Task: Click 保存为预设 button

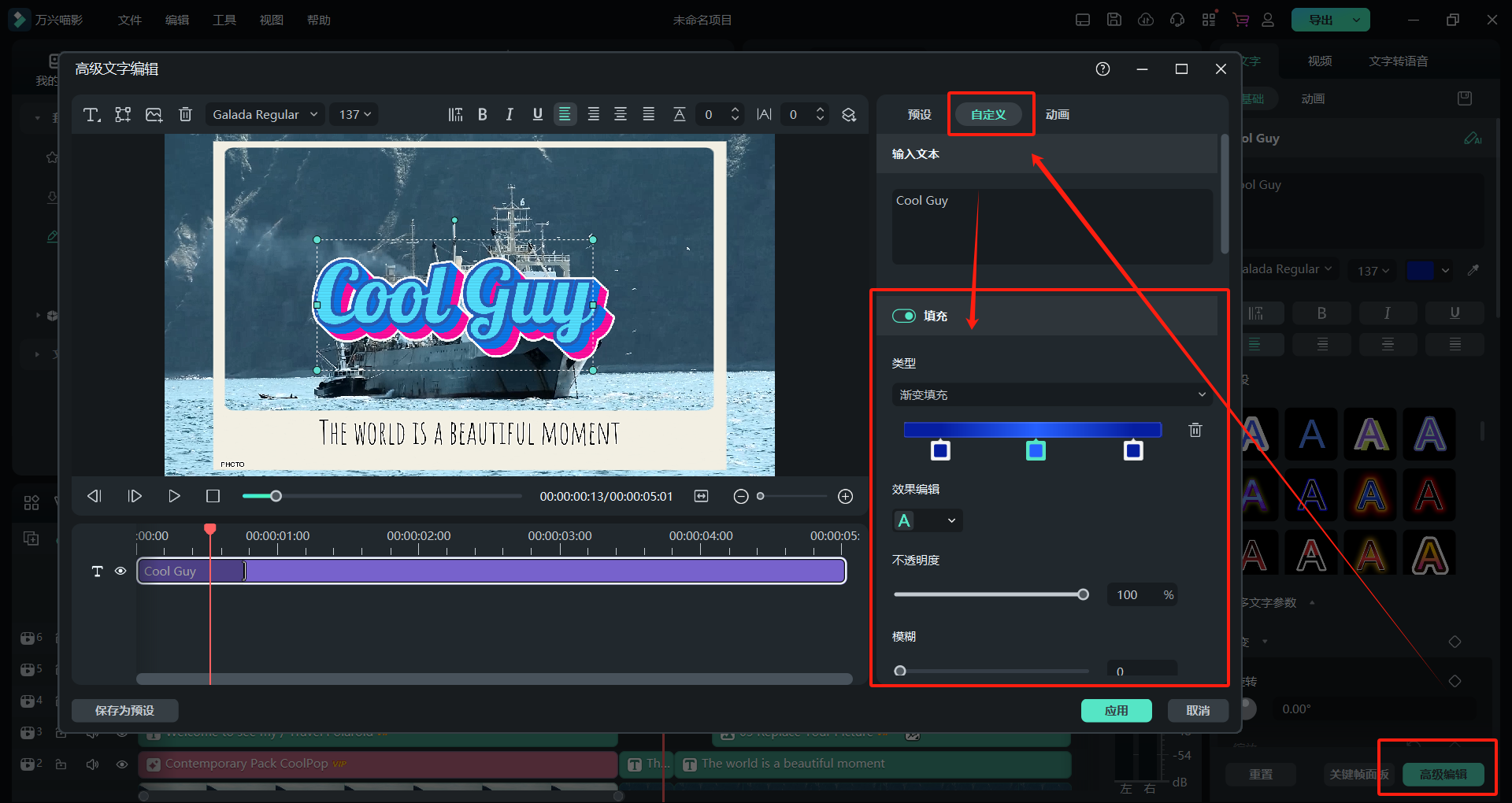Action: [x=124, y=711]
